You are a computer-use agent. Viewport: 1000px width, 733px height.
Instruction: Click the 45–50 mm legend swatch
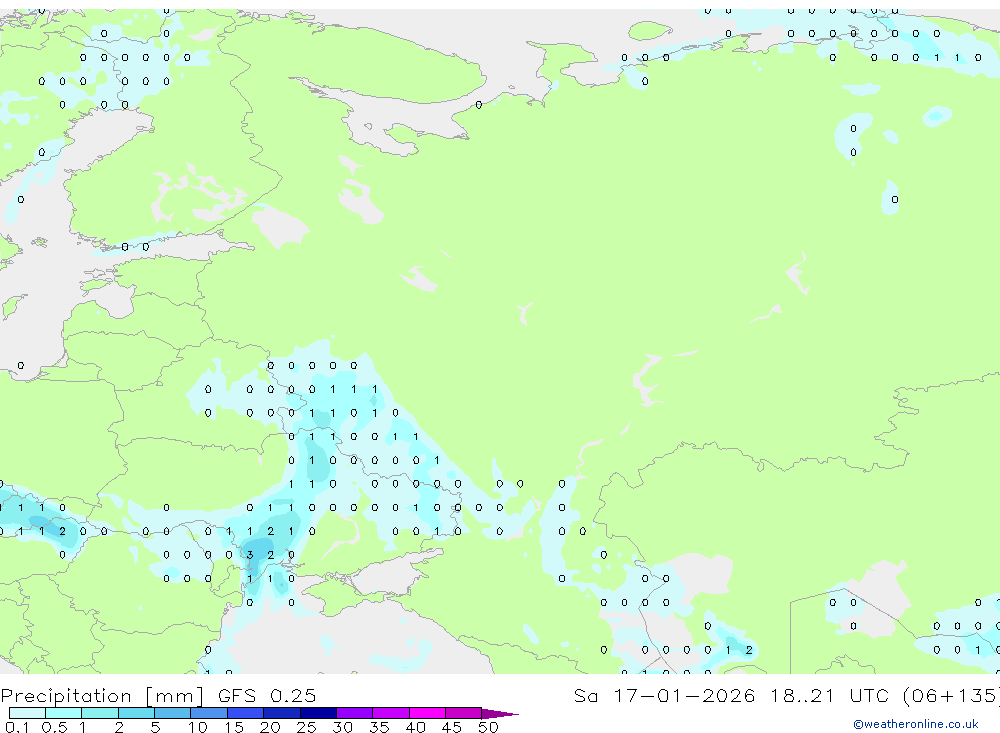[464, 713]
